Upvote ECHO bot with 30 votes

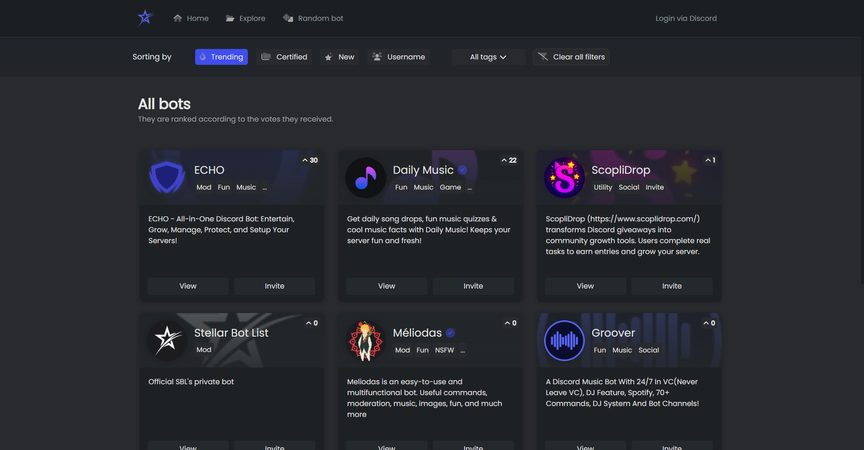click(x=310, y=160)
